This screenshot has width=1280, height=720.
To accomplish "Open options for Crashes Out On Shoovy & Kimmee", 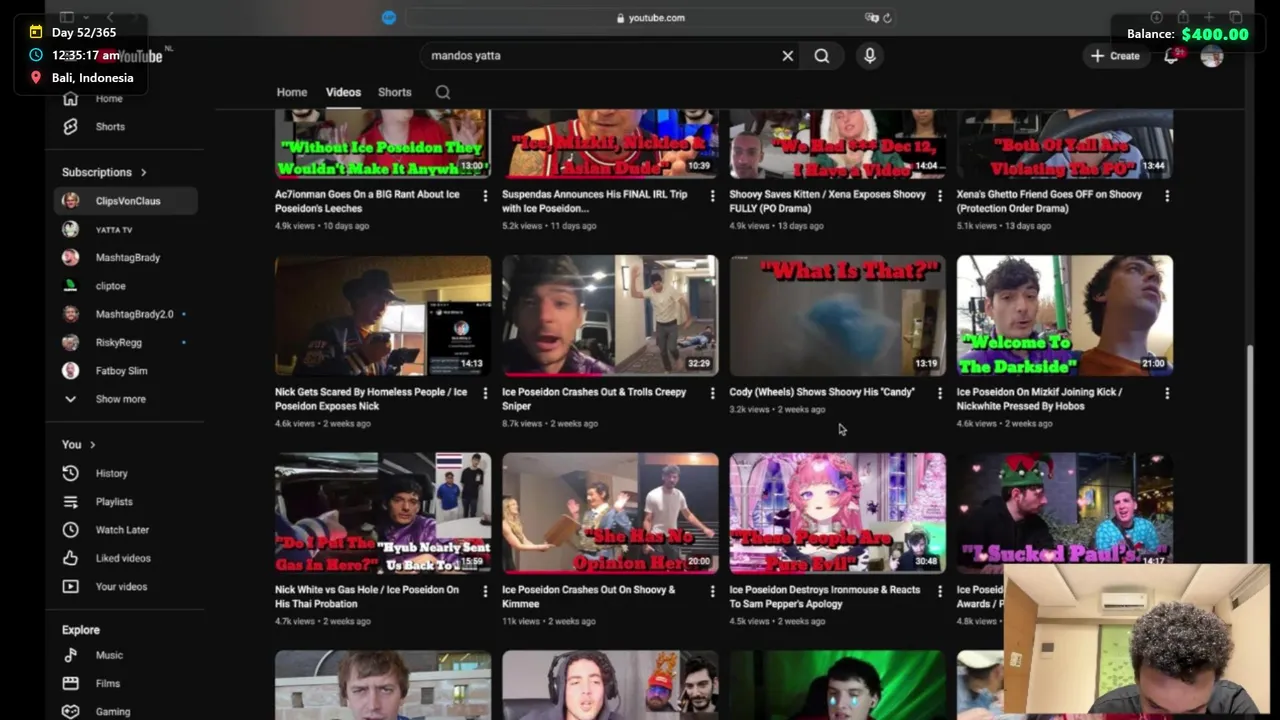I will [713, 592].
